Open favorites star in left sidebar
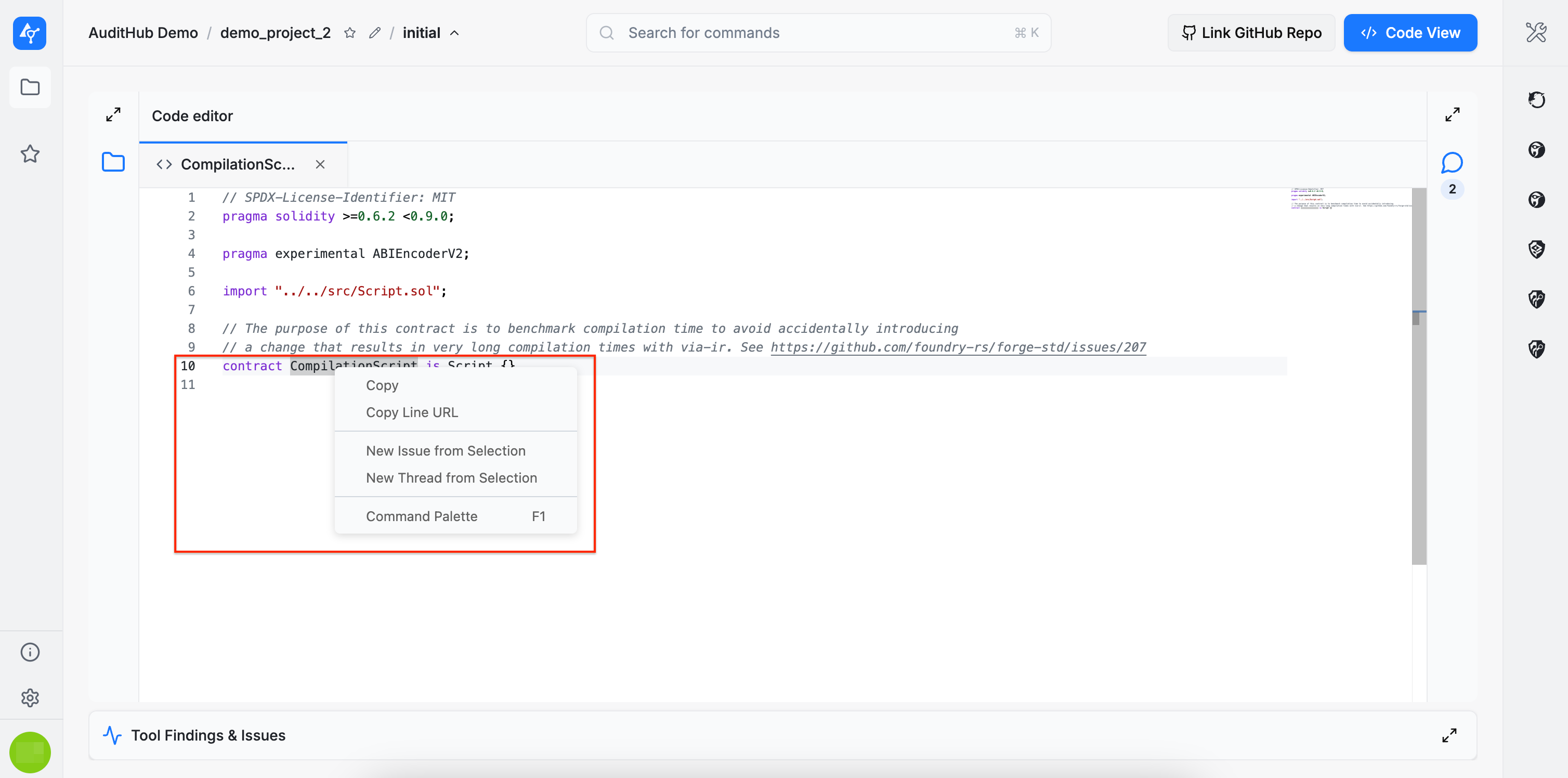 pyautogui.click(x=30, y=154)
